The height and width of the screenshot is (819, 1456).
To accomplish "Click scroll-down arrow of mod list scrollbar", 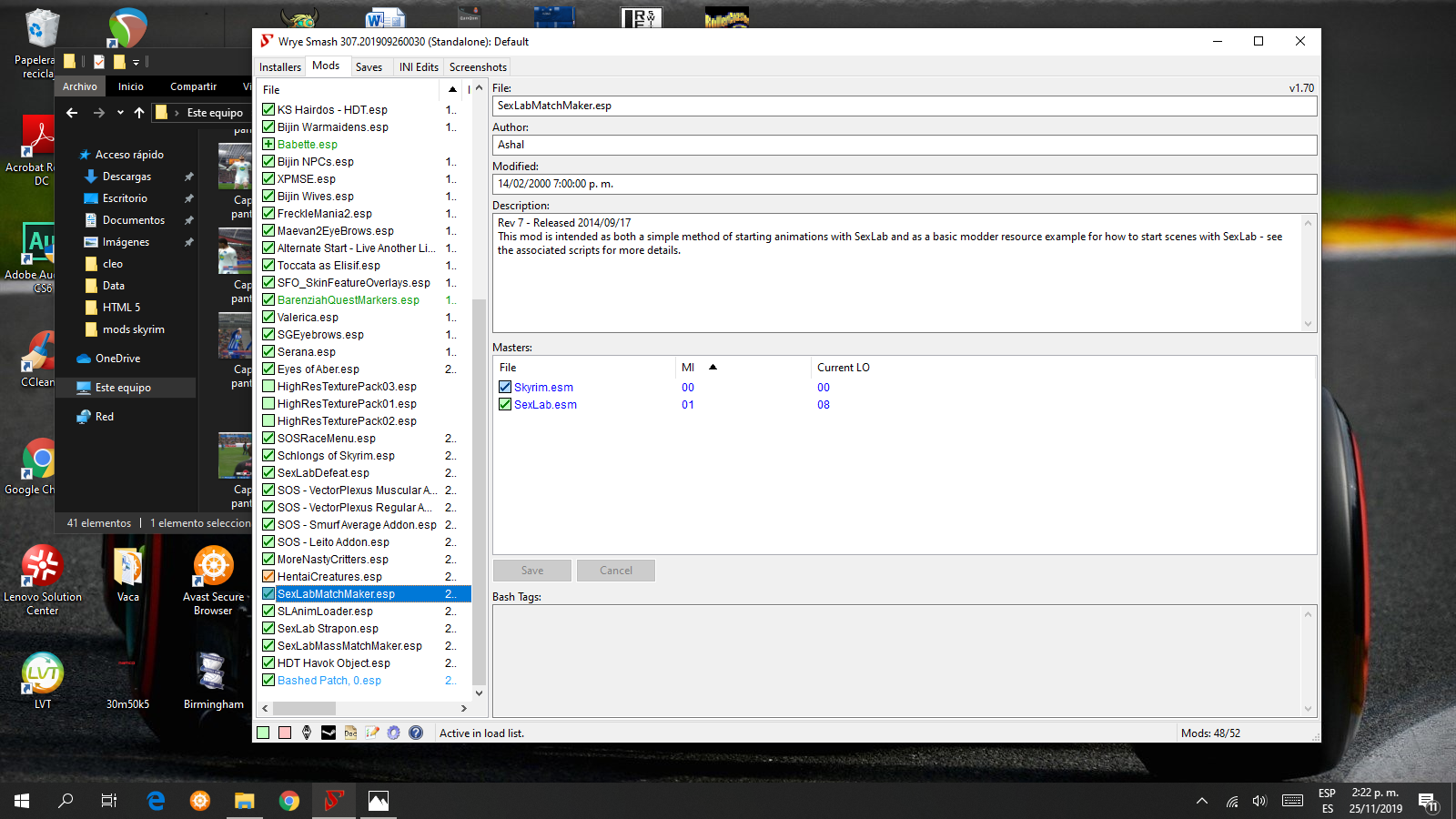I will pyautogui.click(x=479, y=693).
